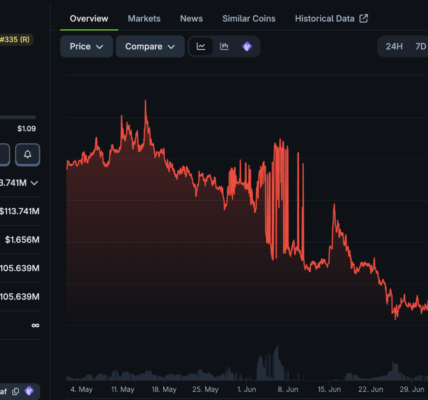Go to the Similar Coins tab
The width and height of the screenshot is (428, 400).
coord(249,19)
